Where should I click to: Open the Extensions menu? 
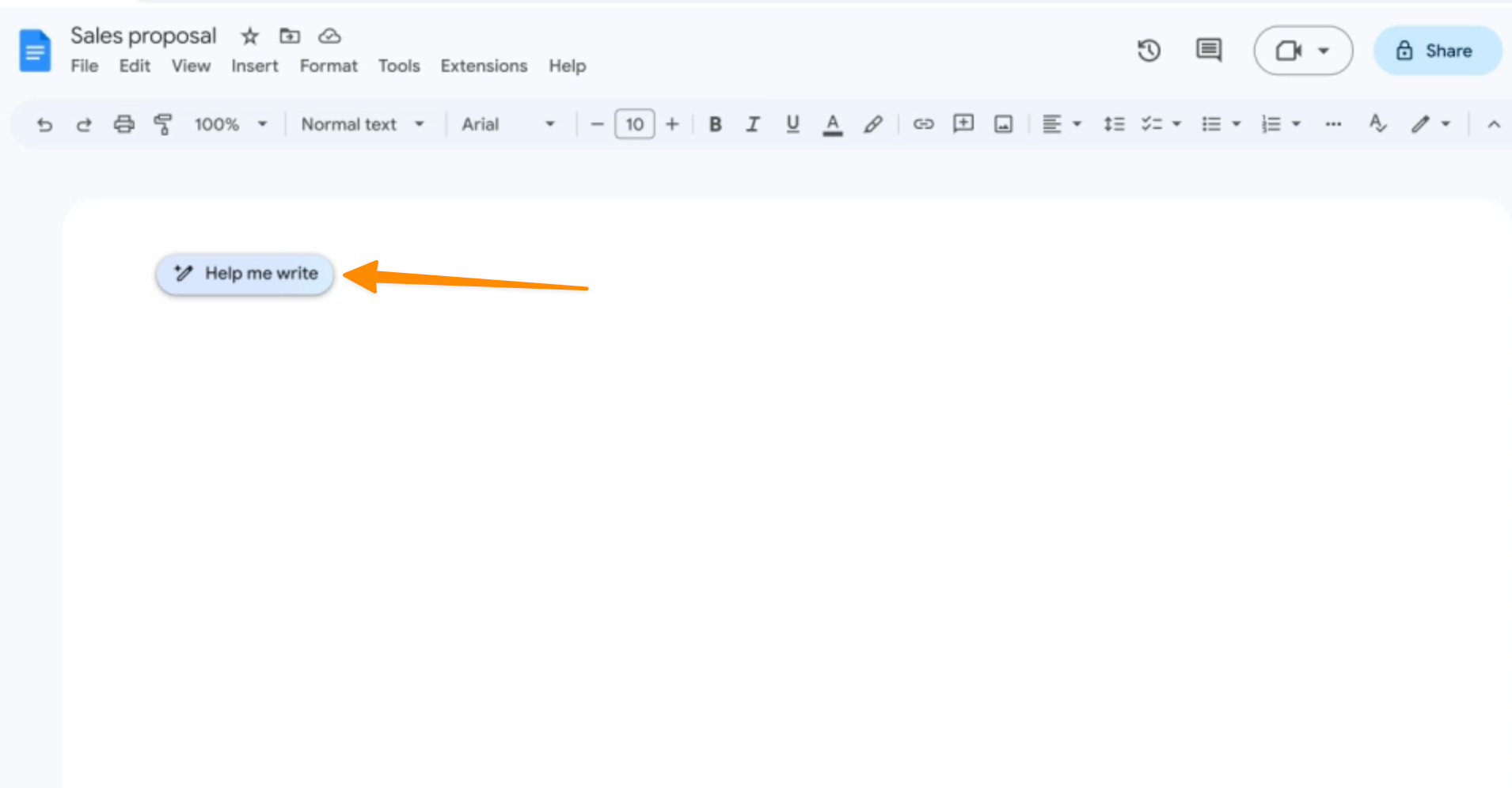(x=484, y=66)
